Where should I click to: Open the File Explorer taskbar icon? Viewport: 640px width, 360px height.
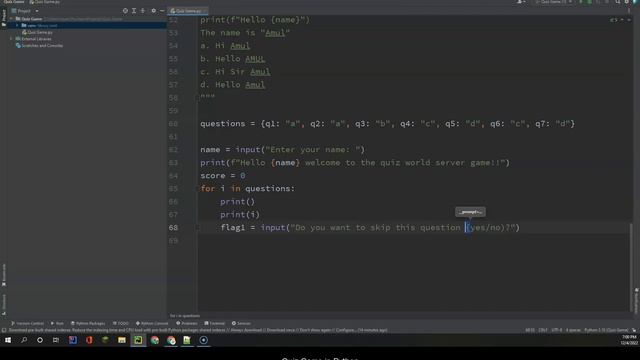click(122, 340)
